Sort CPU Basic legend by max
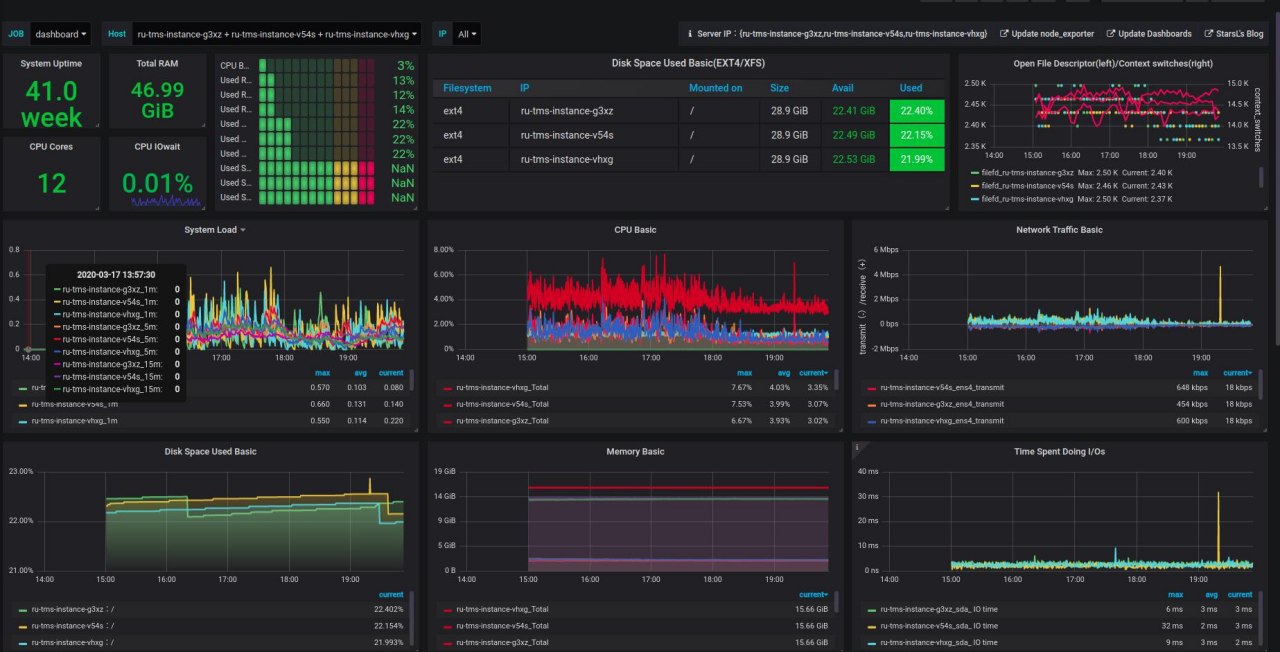The width and height of the screenshot is (1280, 652). [745, 373]
